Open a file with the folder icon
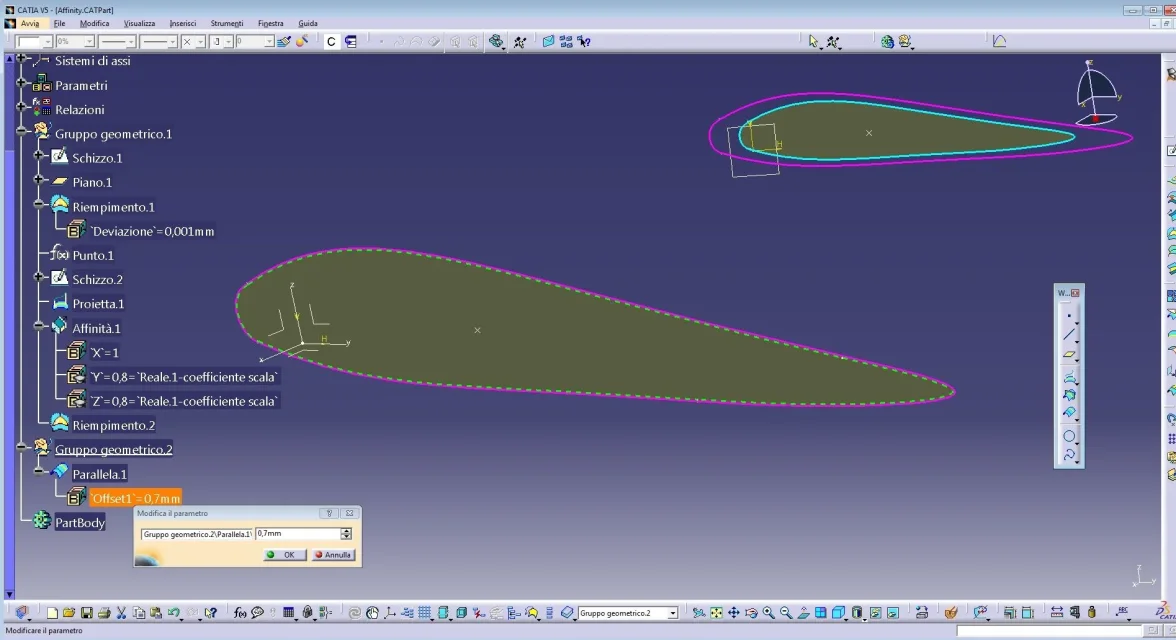Screen dimensions: 1176x640 [69, 613]
